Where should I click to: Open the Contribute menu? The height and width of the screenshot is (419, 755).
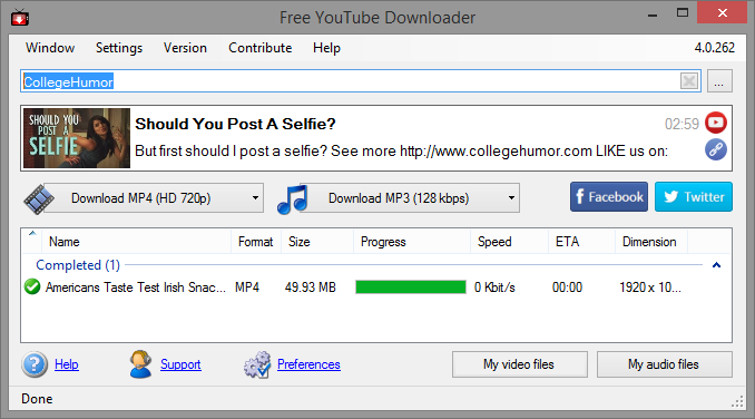point(260,48)
